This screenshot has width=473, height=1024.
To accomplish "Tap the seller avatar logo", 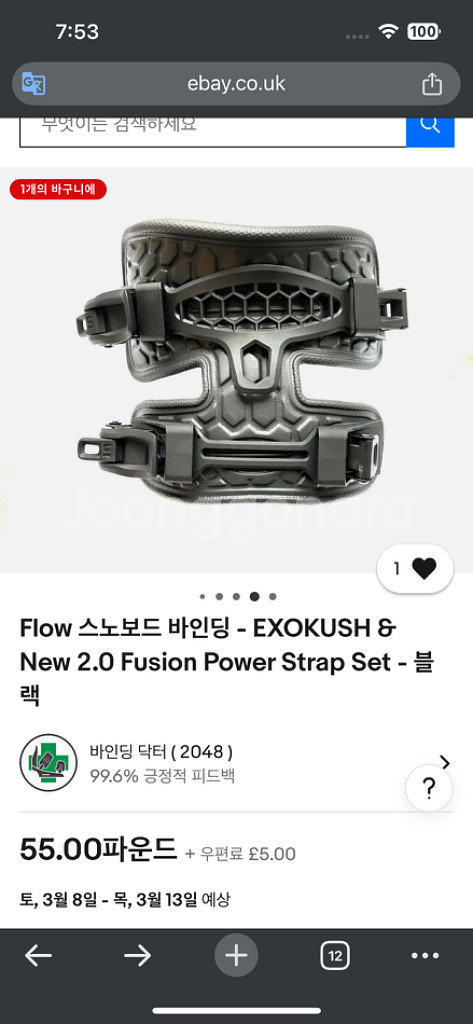I will 49,762.
